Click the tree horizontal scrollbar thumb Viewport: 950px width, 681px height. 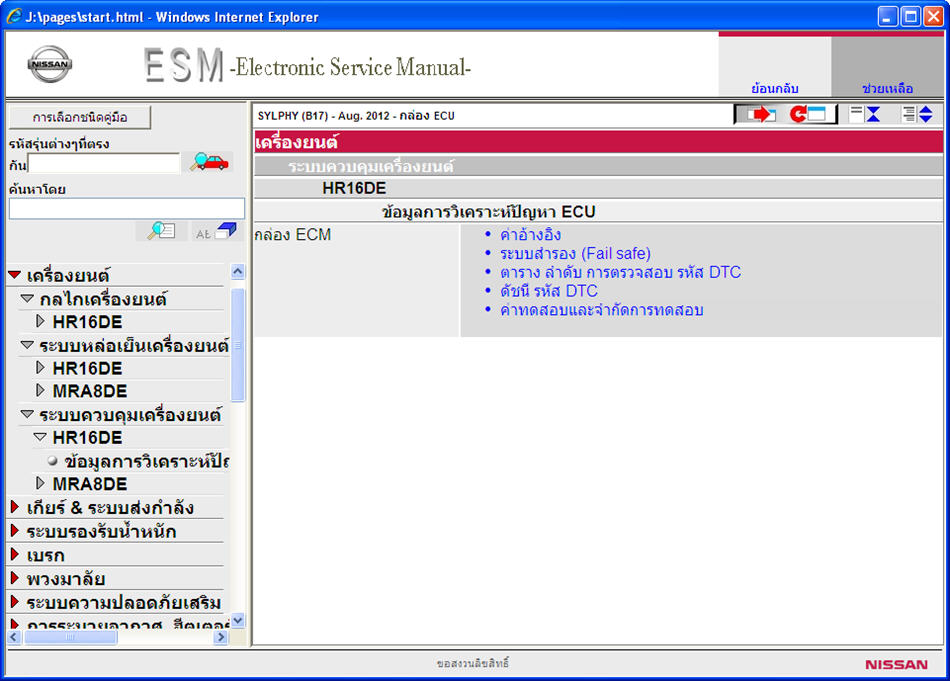pyautogui.click(x=70, y=637)
